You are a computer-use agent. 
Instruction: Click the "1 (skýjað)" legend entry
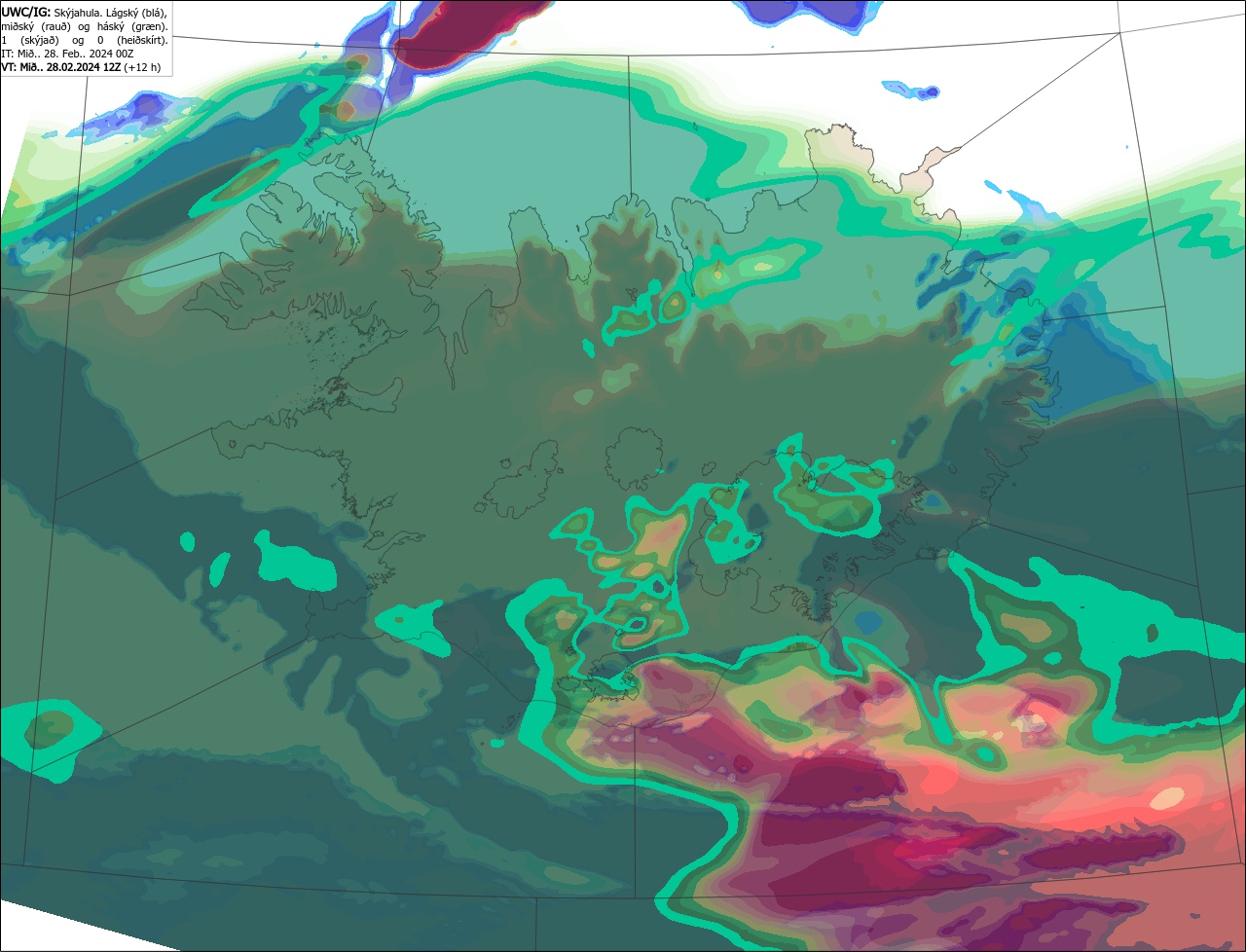[x=30, y=41]
